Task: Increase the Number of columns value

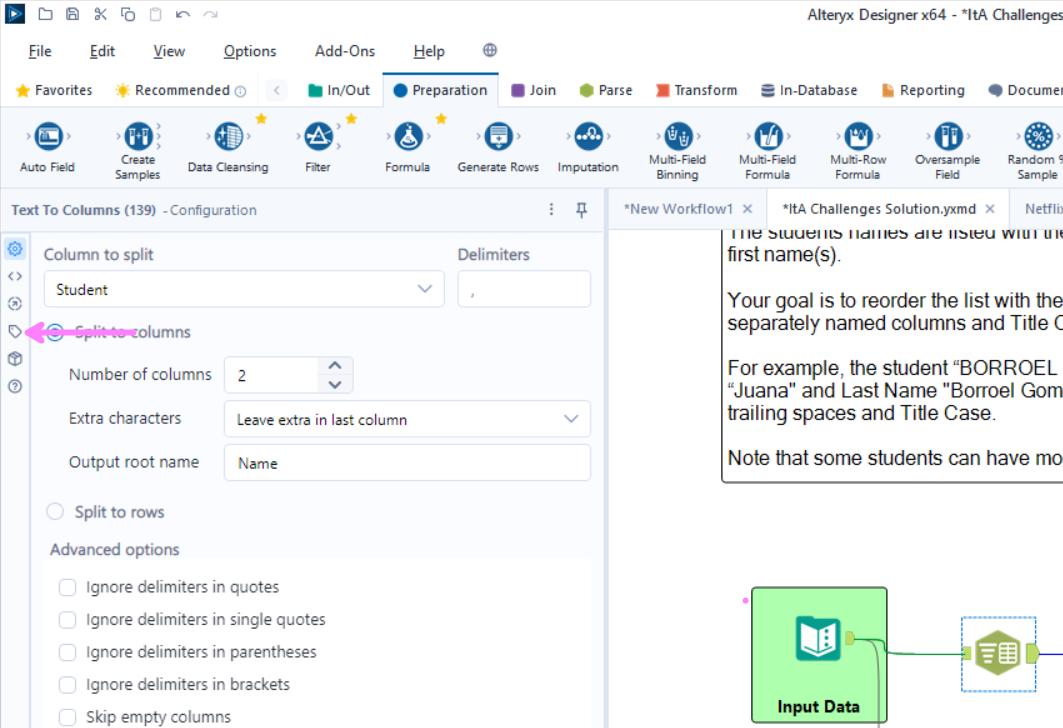Action: click(x=335, y=365)
